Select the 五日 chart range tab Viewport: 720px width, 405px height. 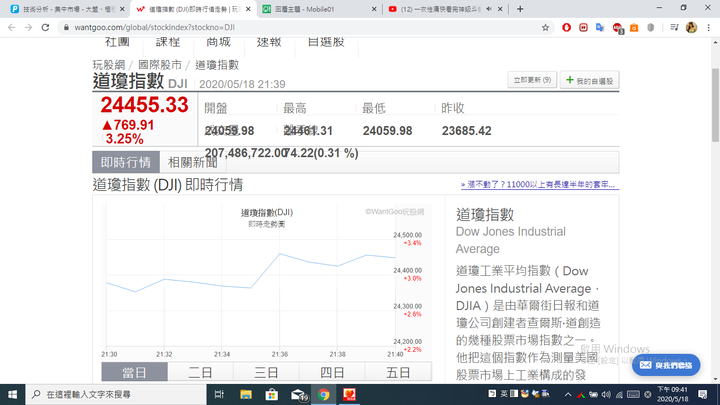398,372
